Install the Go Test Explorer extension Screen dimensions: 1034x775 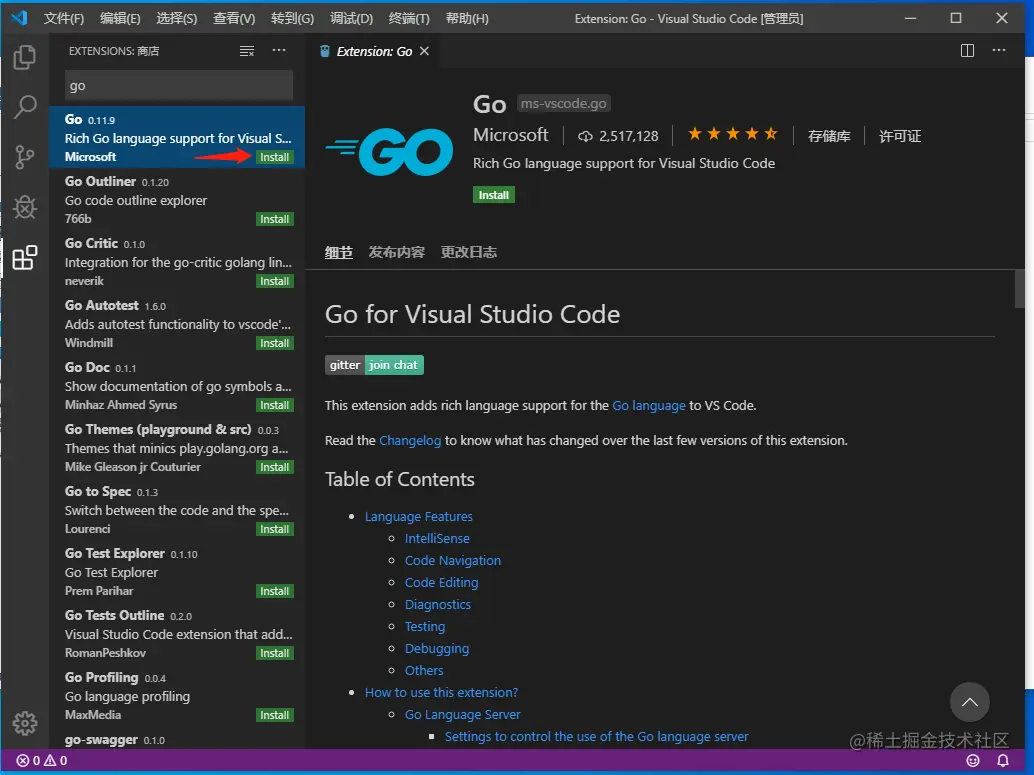tap(274, 591)
